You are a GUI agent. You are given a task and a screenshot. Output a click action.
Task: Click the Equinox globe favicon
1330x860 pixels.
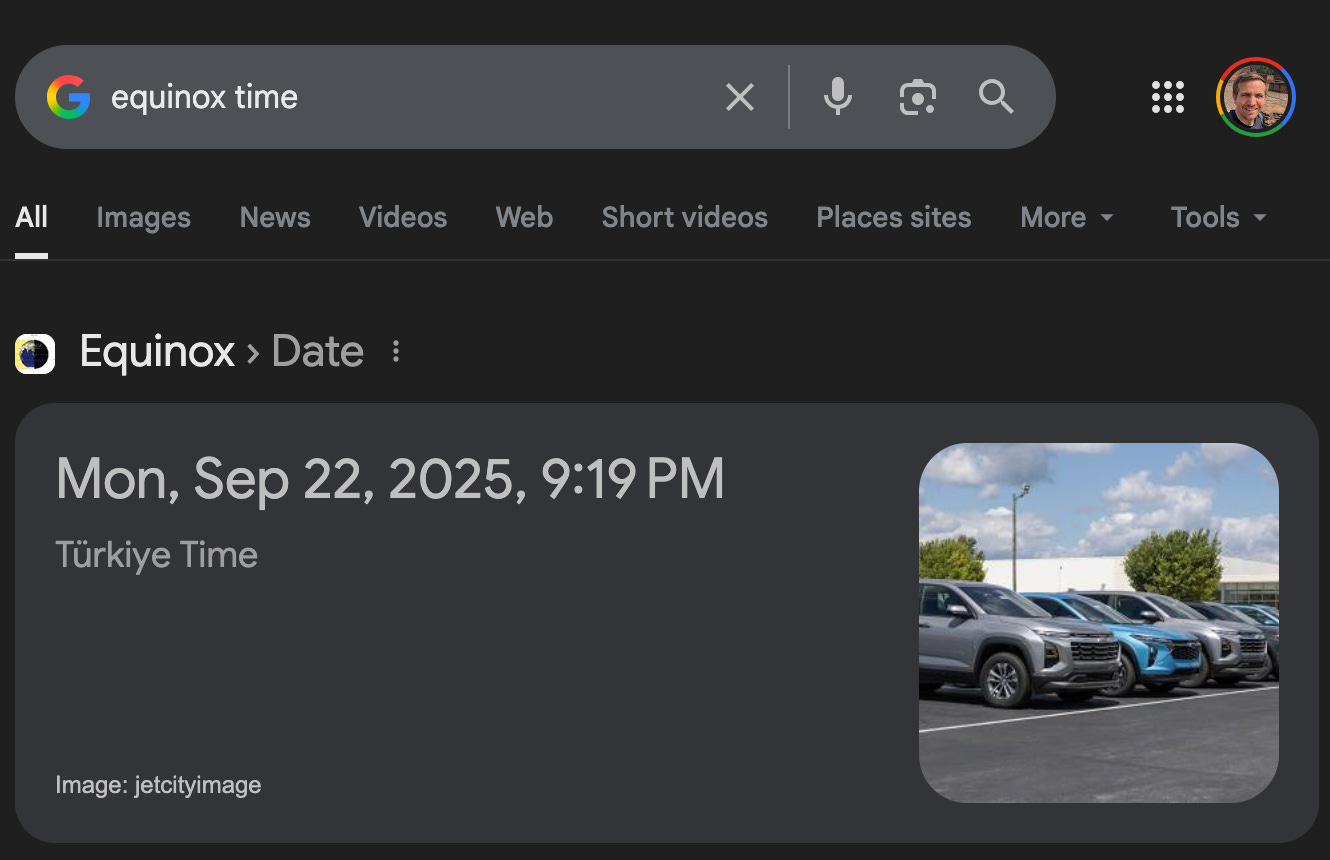[35, 354]
